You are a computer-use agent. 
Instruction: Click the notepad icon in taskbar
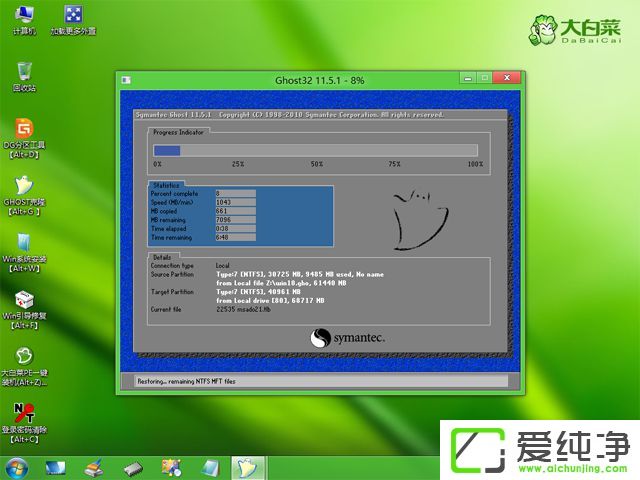[x=210, y=467]
